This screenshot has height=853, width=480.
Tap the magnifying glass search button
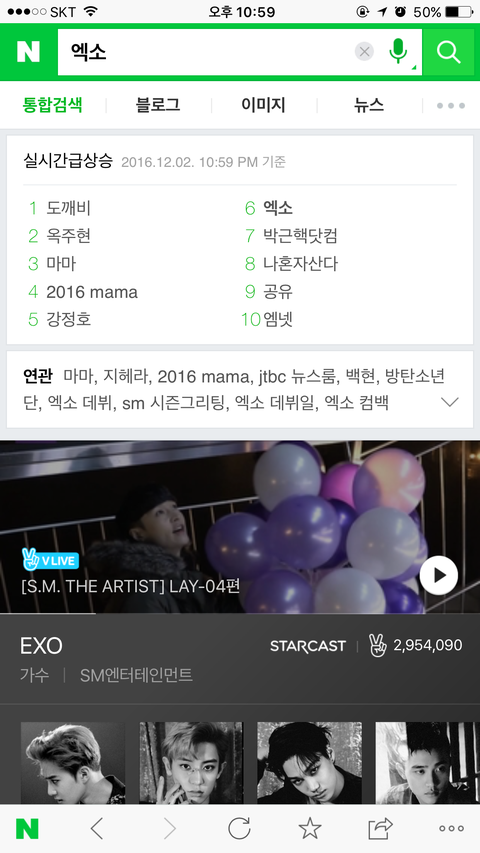tap(448, 52)
